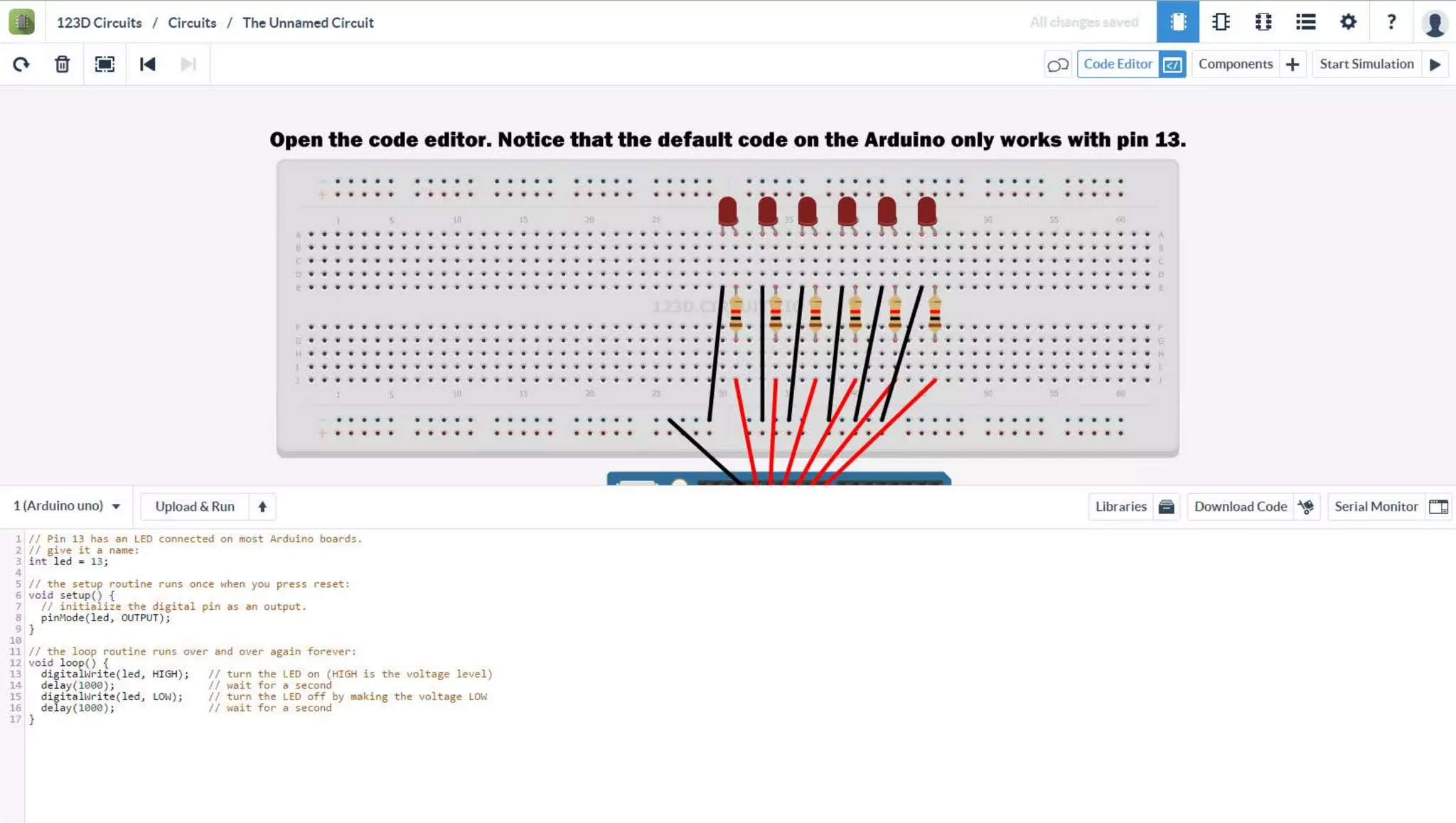Click Upload & Run button
The image size is (1456, 823).
[195, 507]
